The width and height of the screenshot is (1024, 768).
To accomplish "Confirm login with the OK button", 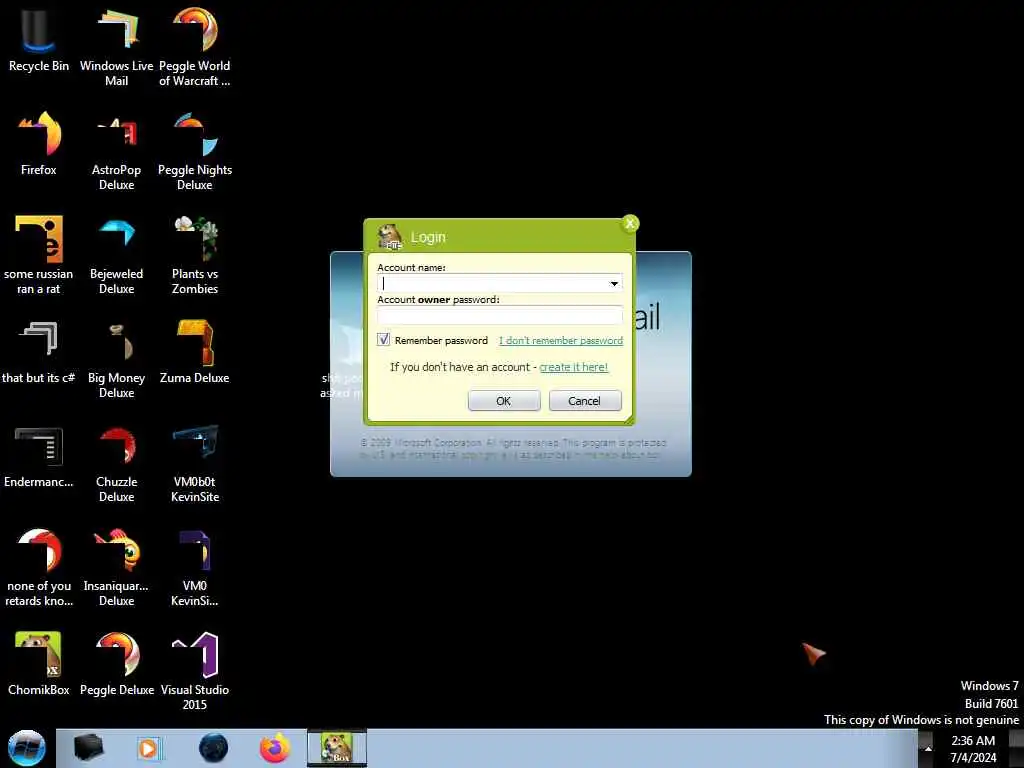I will [x=504, y=400].
